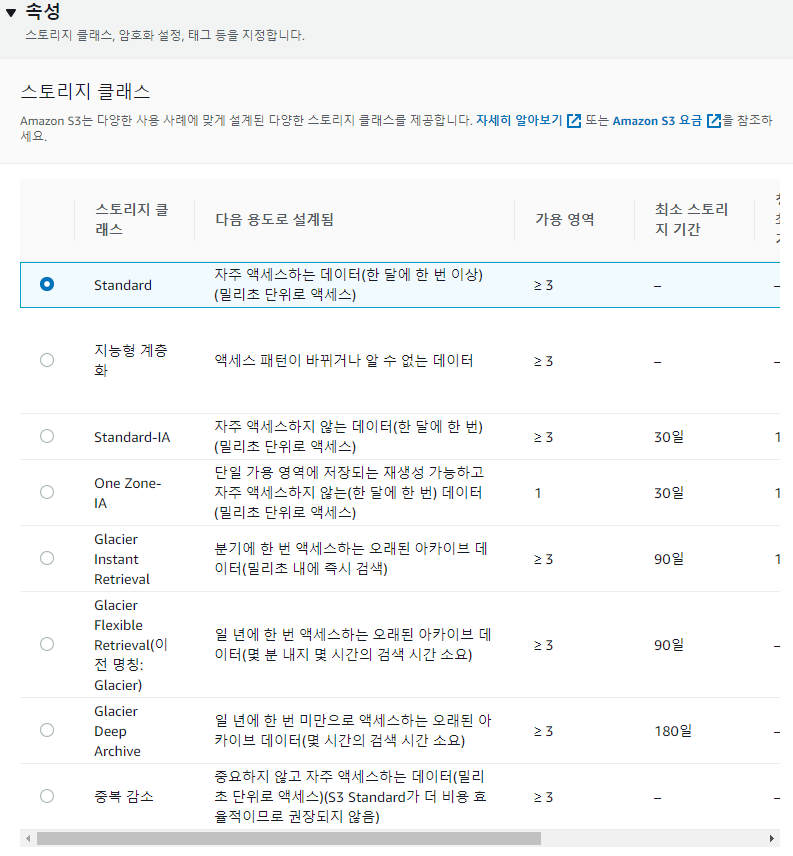Click the Standard-IA 30일 minimum duration
Screen dimensions: 793x856
pyautogui.click(x=669, y=437)
